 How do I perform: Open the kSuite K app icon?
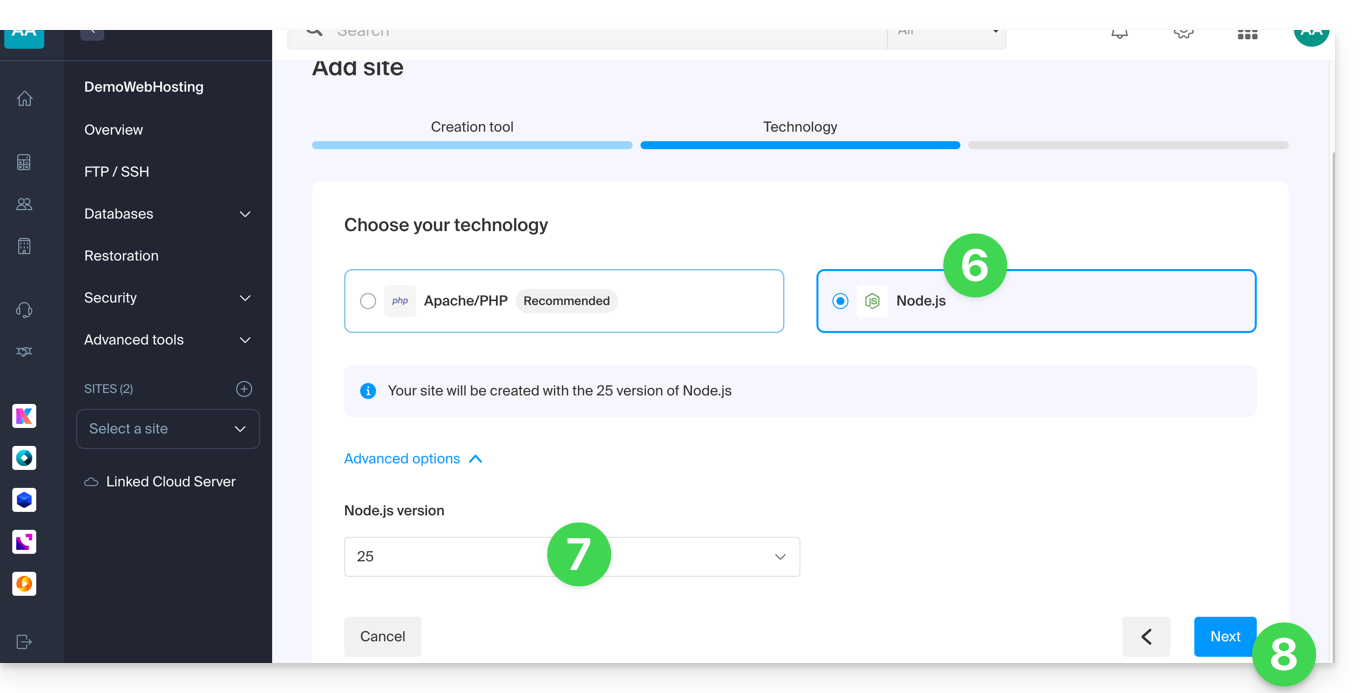pyautogui.click(x=24, y=416)
